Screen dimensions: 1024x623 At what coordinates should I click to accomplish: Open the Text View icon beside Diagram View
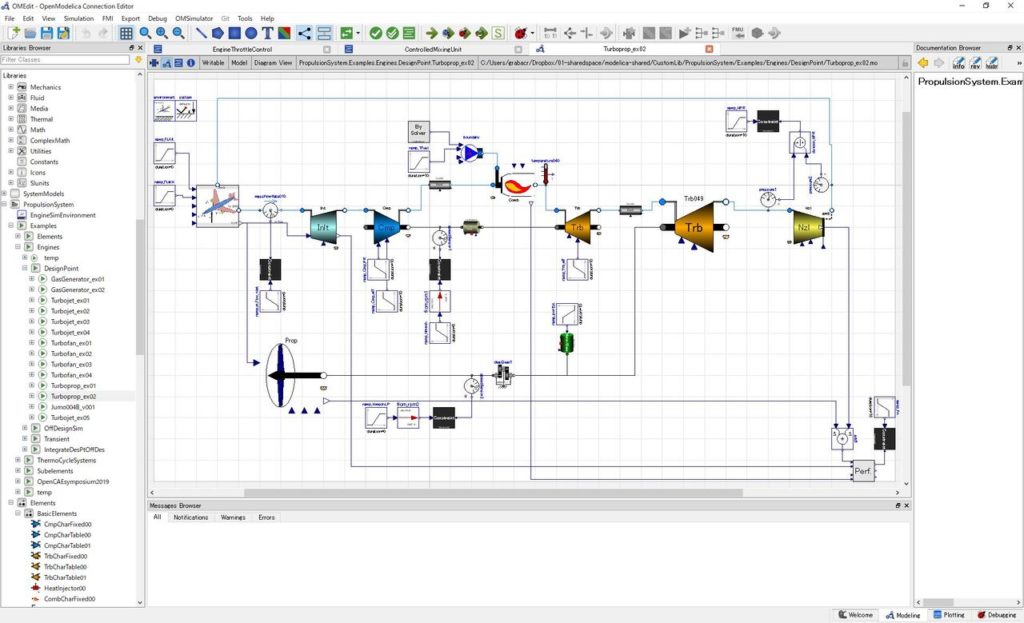click(177, 62)
